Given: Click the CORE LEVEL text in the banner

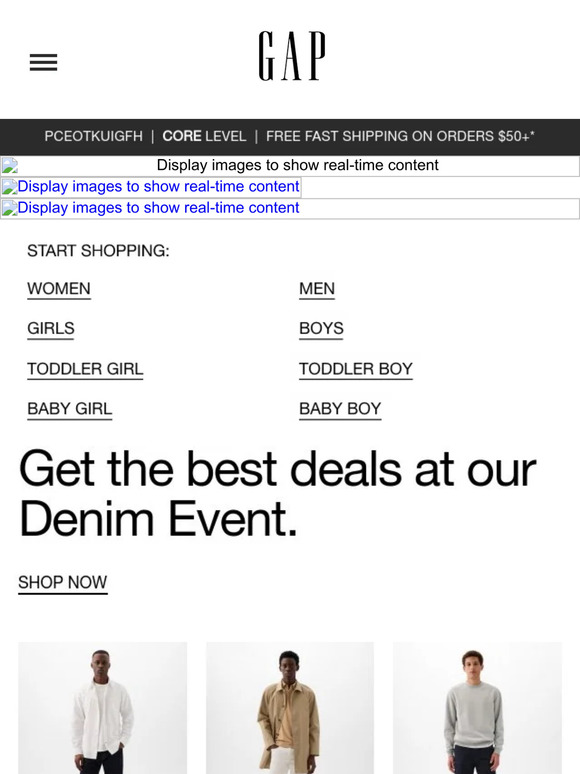Looking at the screenshot, I should tap(204, 136).
